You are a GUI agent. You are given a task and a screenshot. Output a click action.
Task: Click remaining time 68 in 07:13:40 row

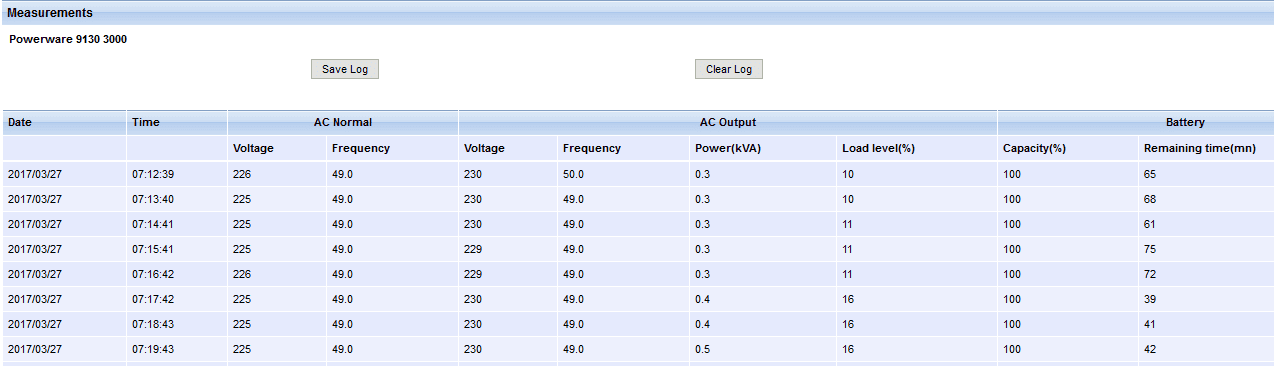(x=1150, y=199)
